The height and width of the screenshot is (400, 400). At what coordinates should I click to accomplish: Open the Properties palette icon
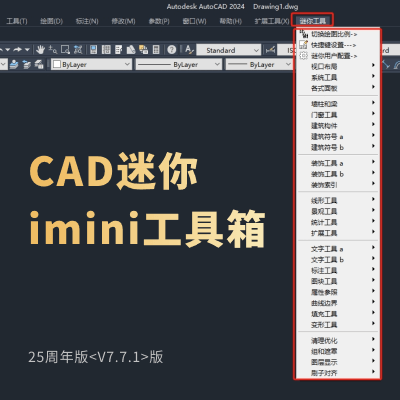94,50
